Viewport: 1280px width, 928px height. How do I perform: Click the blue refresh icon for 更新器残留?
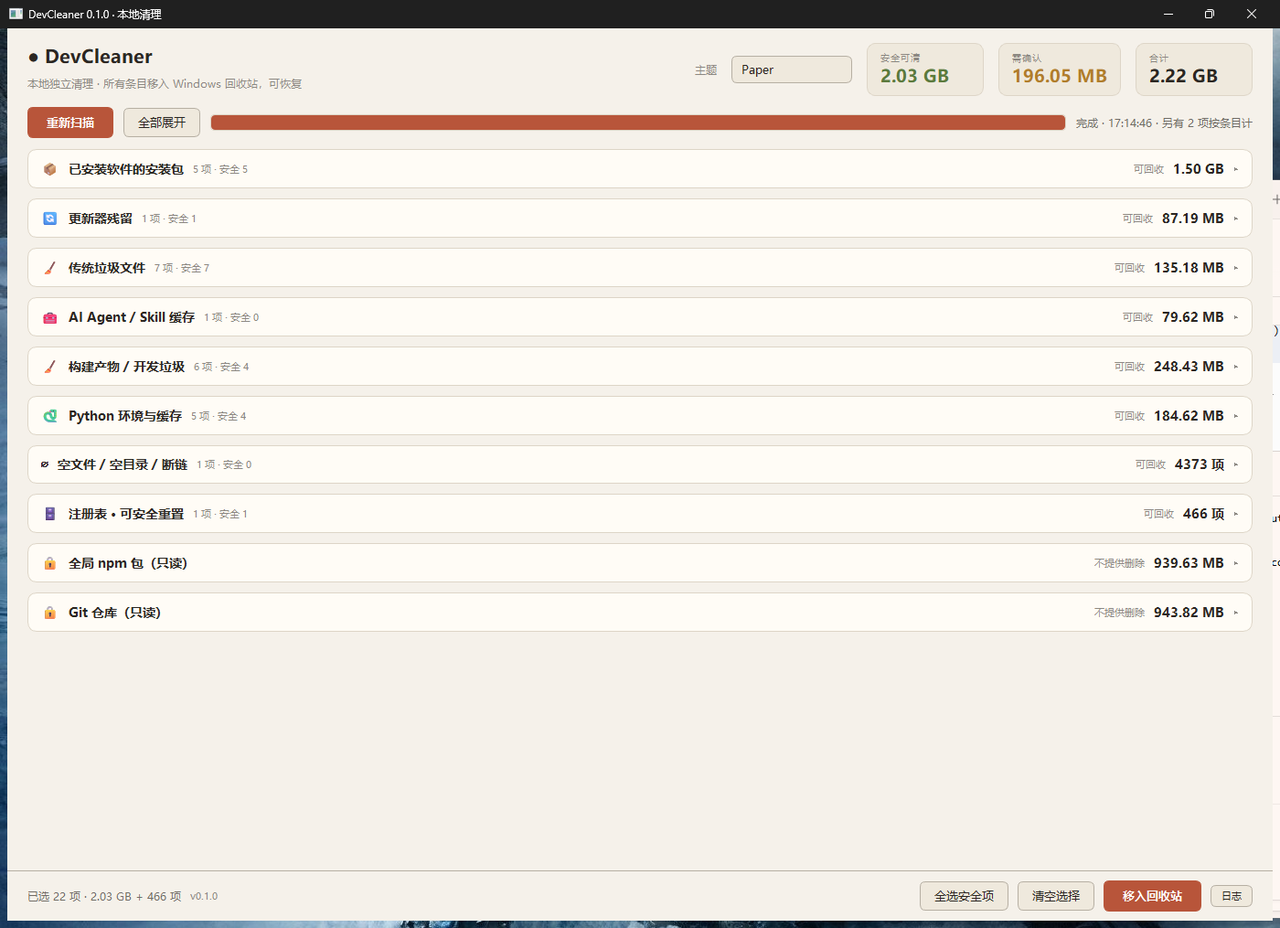50,218
